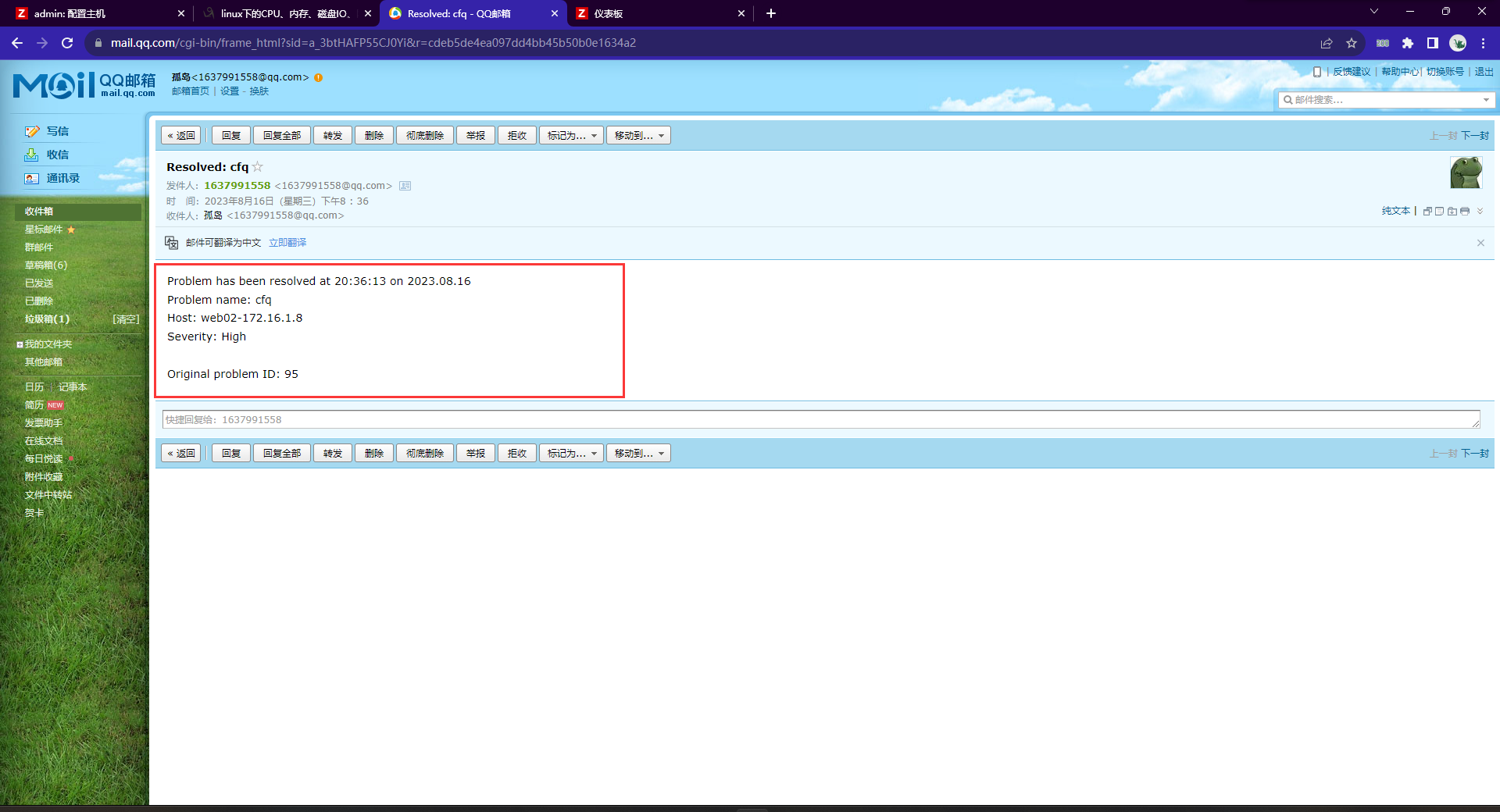Go to next email via top 下一封
The height and width of the screenshot is (812, 1500).
click(x=1475, y=135)
